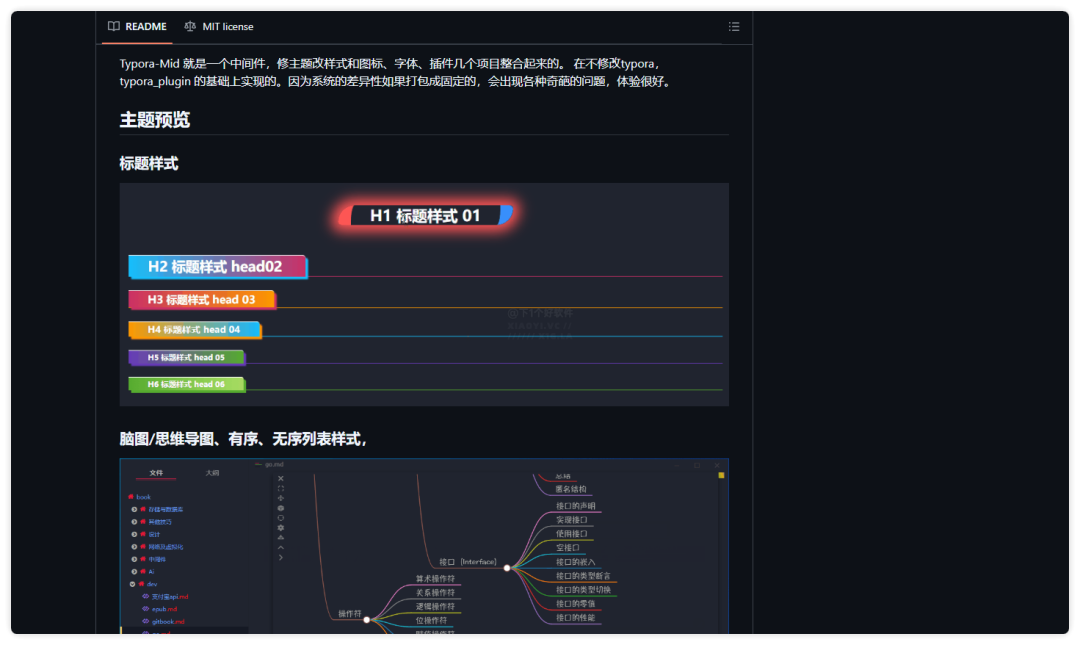Viewport: 1080px width, 645px height.
Task: Switch to the MIT license tab
Action: [219, 27]
